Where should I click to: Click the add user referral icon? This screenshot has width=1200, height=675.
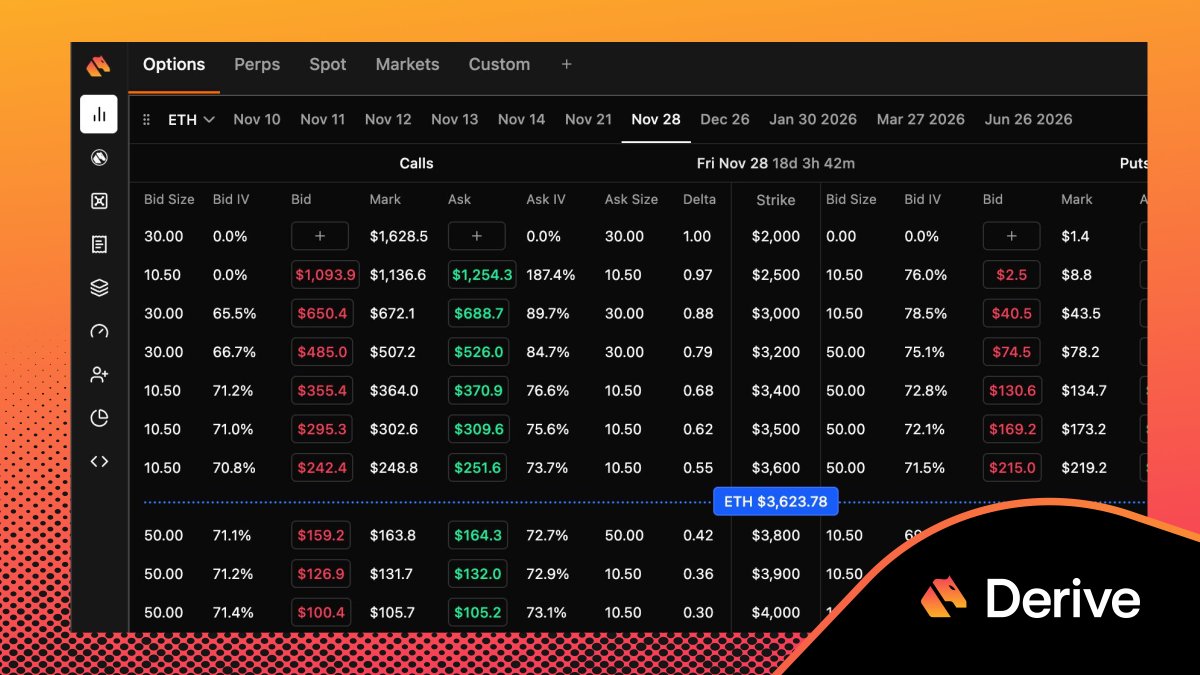pyautogui.click(x=99, y=375)
